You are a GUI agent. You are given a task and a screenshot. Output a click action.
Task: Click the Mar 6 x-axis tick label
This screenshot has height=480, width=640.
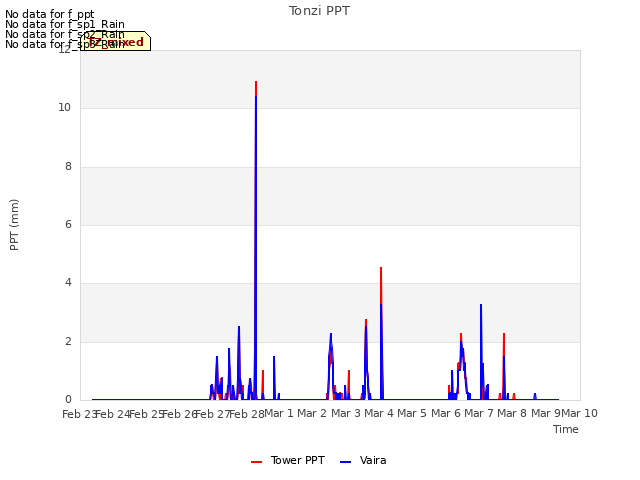coord(446,413)
